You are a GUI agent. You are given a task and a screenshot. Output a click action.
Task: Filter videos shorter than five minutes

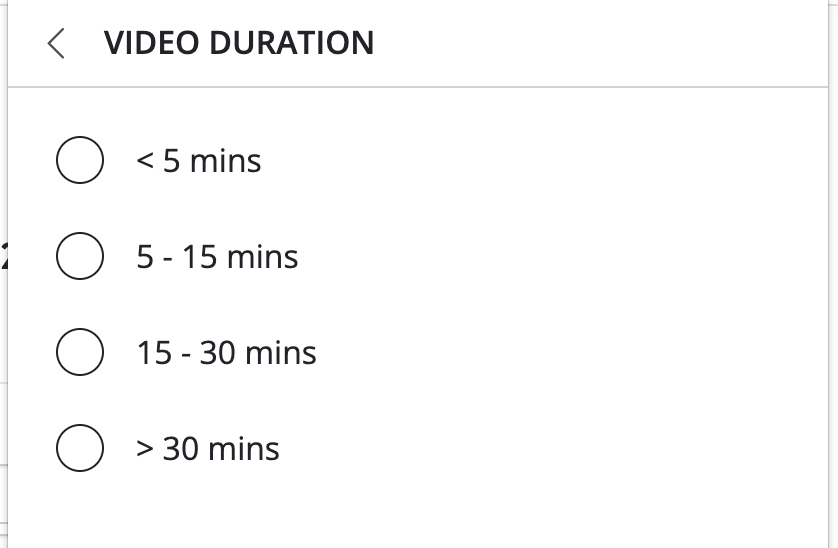pos(80,161)
